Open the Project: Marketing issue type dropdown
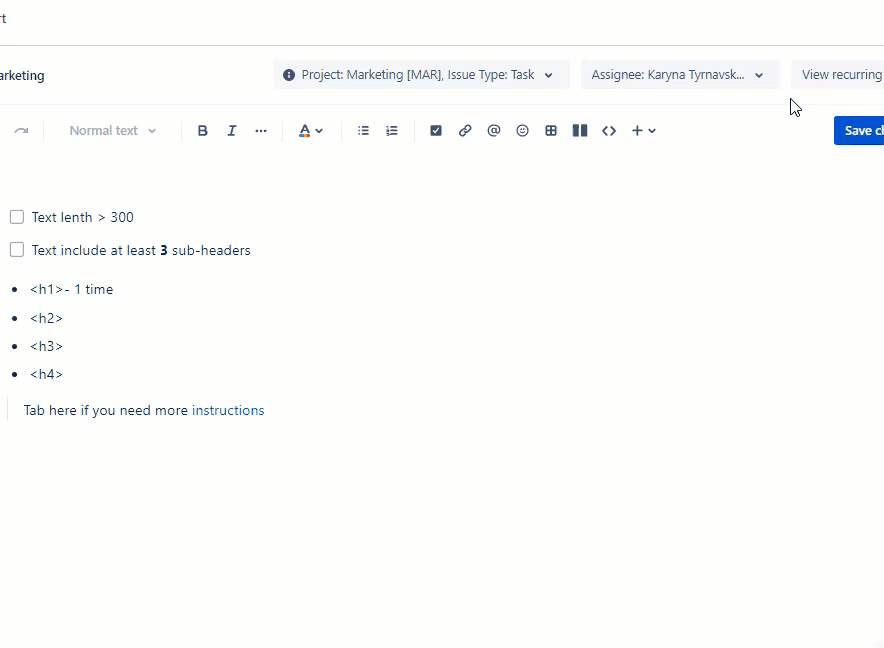This screenshot has height=648, width=884. [x=420, y=74]
